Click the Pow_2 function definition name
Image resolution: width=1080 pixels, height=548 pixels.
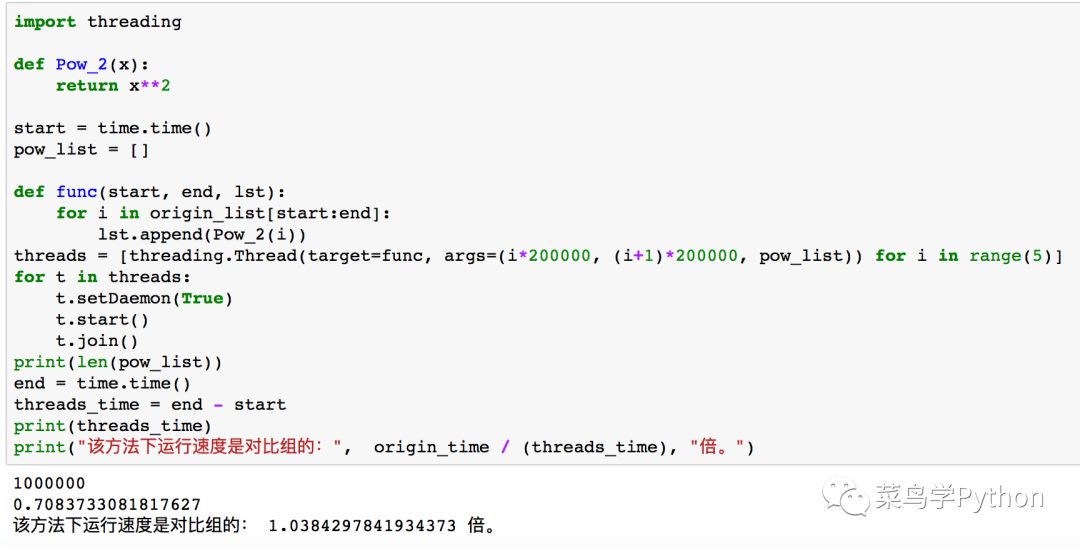pyautogui.click(x=82, y=65)
